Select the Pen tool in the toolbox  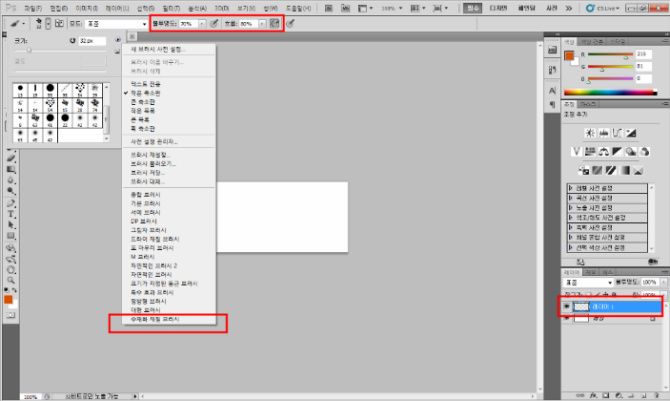11,203
